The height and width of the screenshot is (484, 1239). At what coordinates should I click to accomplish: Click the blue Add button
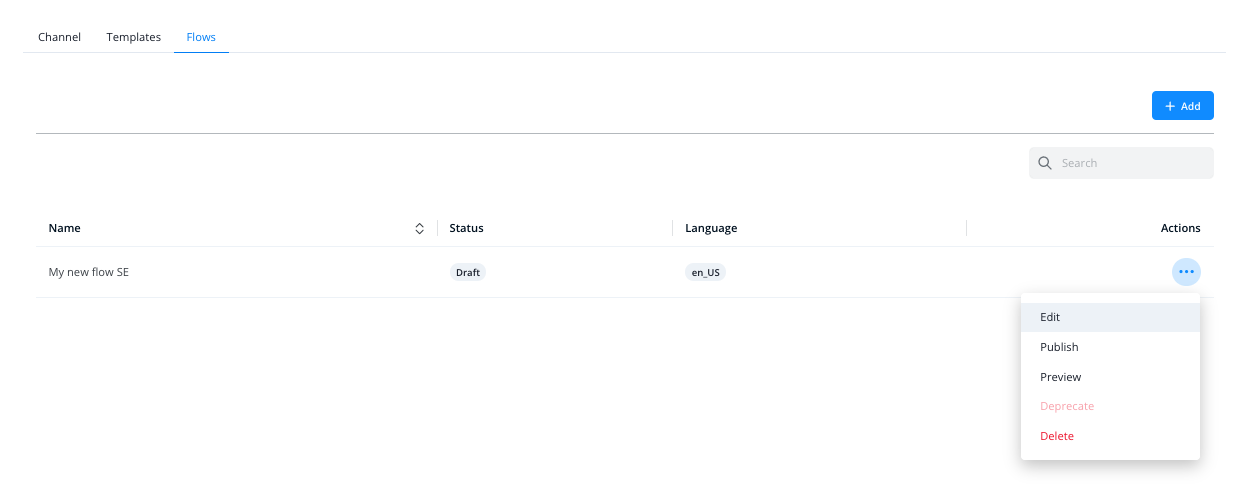point(1183,106)
